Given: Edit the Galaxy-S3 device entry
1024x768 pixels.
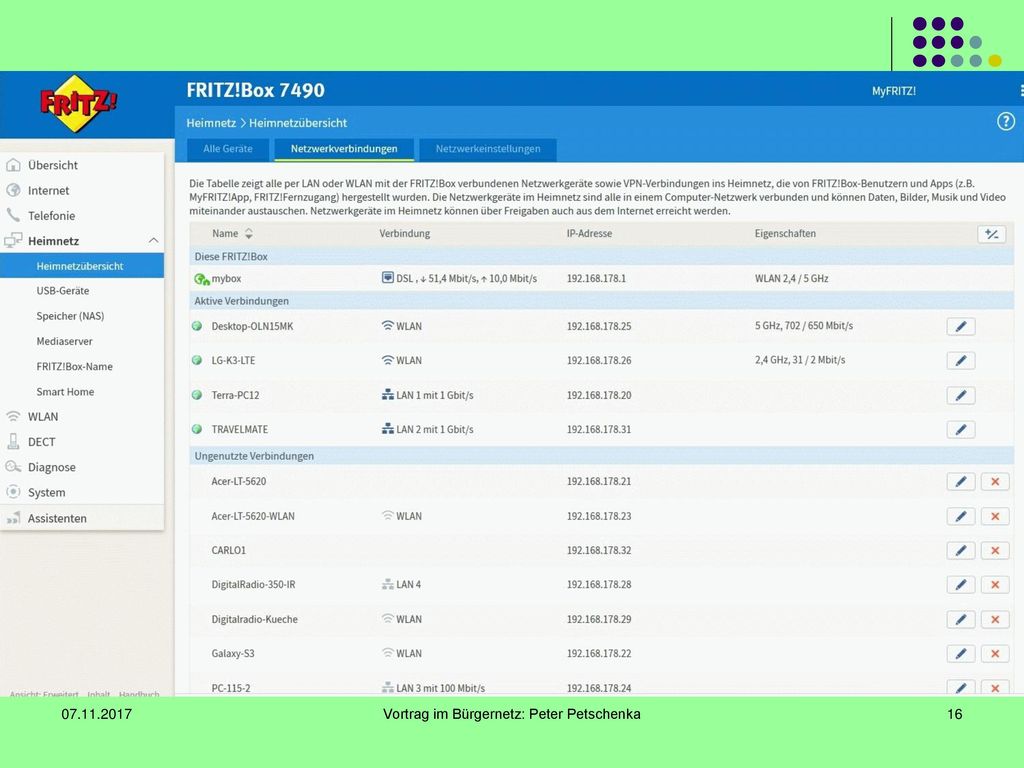Looking at the screenshot, I should coord(961,654).
